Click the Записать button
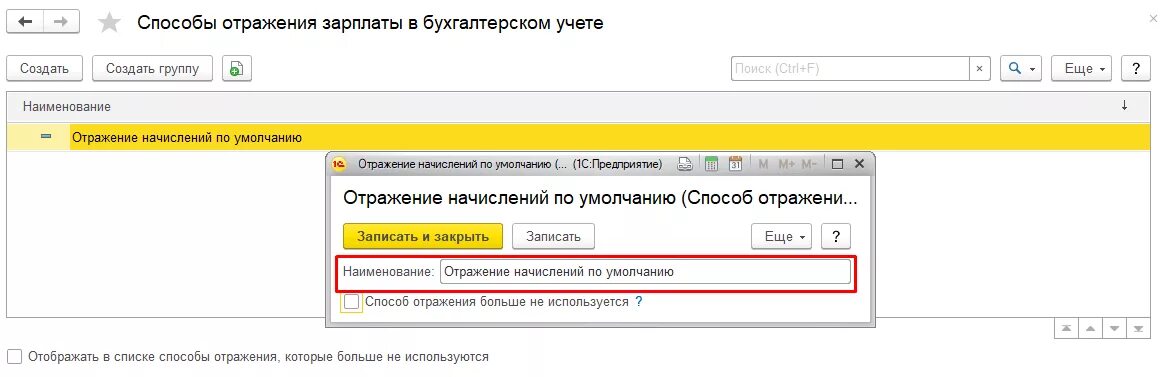Viewport: 1164px width, 377px height. [x=553, y=236]
